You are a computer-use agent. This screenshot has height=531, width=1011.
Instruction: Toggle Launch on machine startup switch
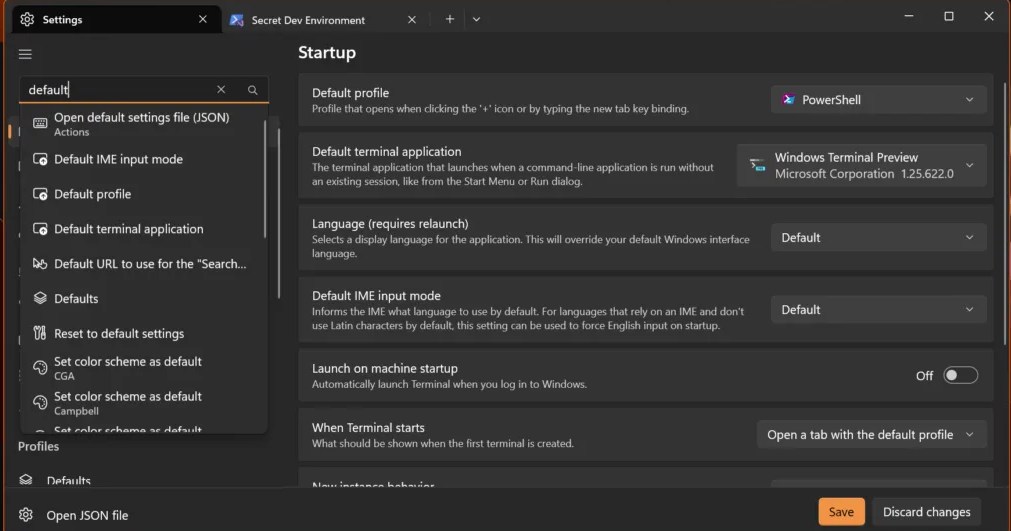tap(960, 376)
